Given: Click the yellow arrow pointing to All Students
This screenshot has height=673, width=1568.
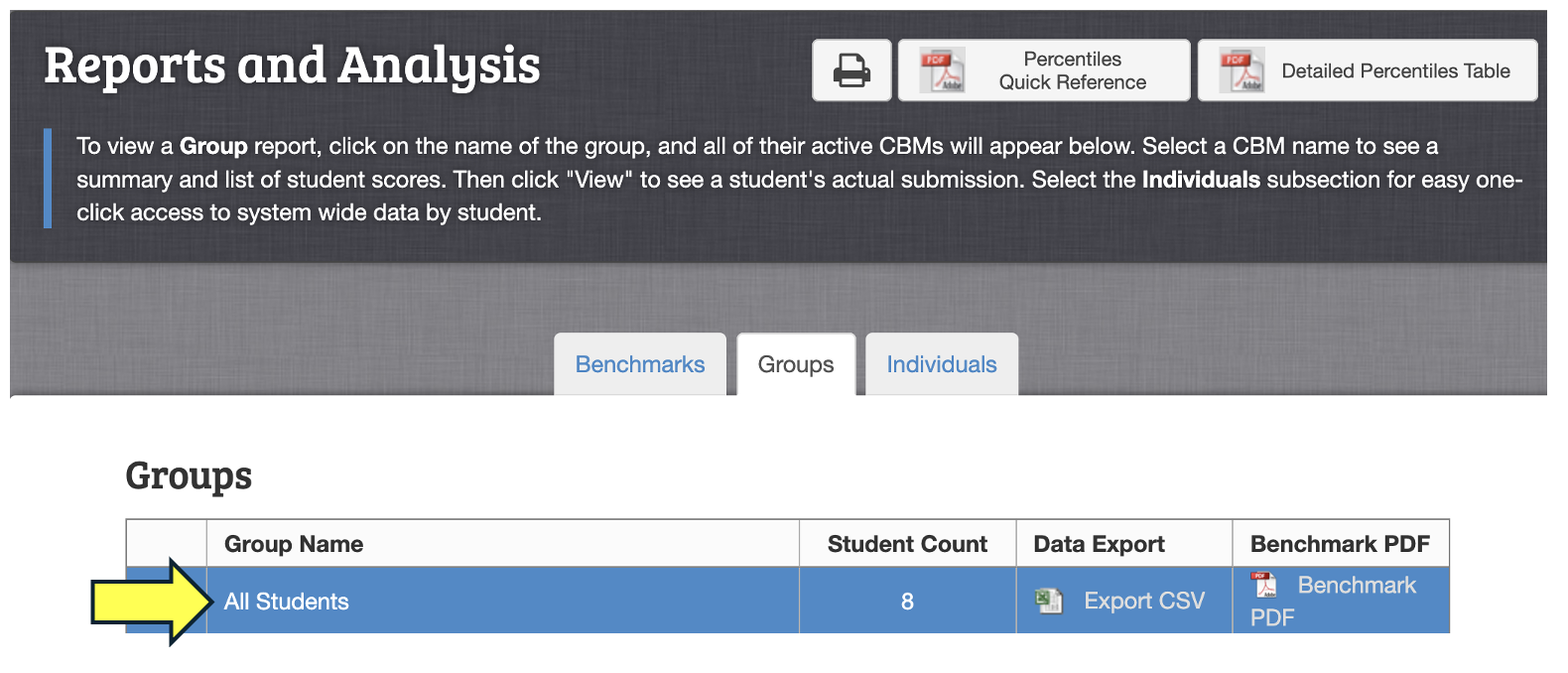Looking at the screenshot, I should (152, 602).
